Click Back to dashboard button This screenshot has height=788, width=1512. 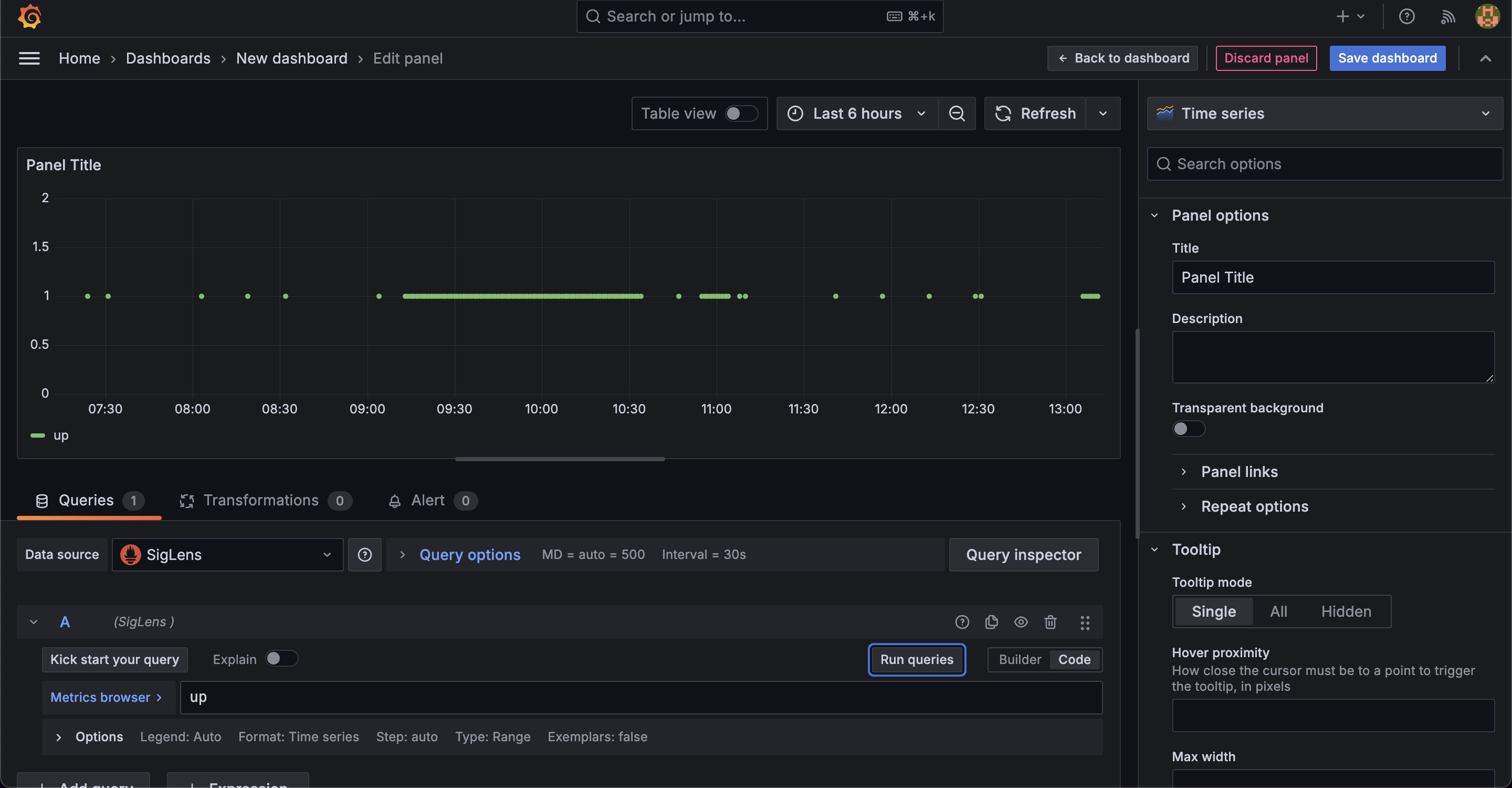click(x=1122, y=58)
